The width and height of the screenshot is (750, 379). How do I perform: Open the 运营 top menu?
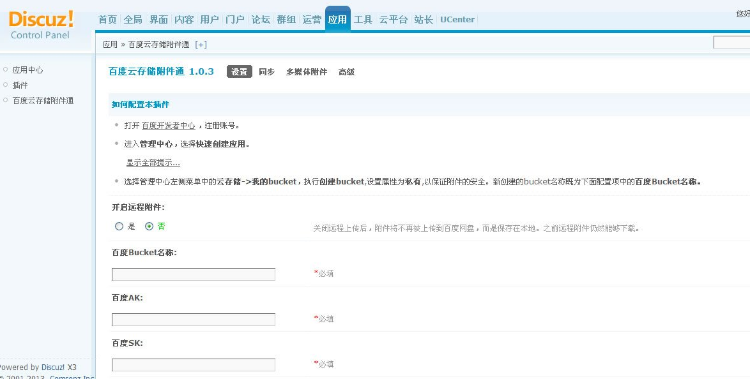[312, 20]
